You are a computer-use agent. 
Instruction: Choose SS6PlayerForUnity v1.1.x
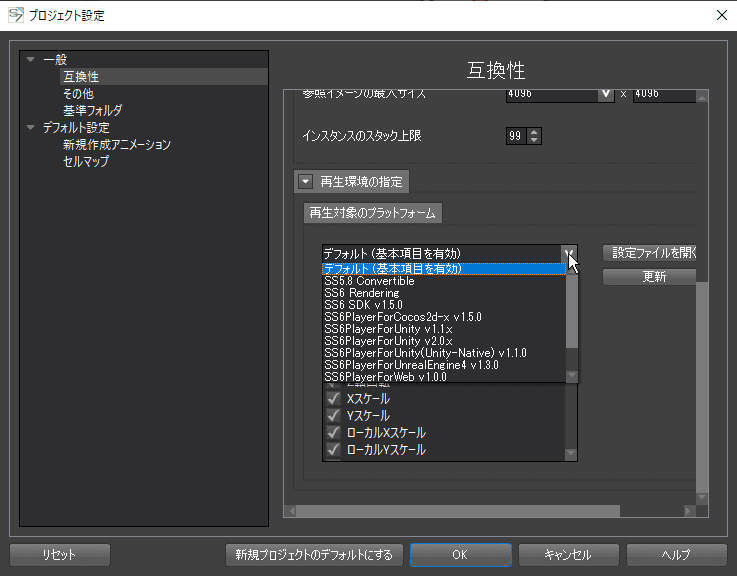[444, 329]
